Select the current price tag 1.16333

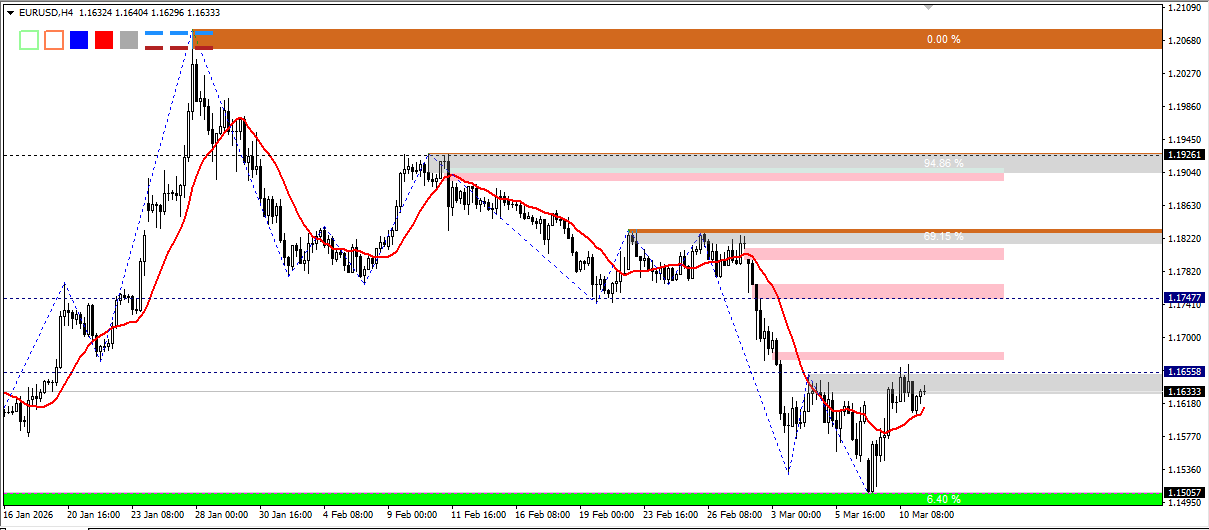pos(1186,391)
